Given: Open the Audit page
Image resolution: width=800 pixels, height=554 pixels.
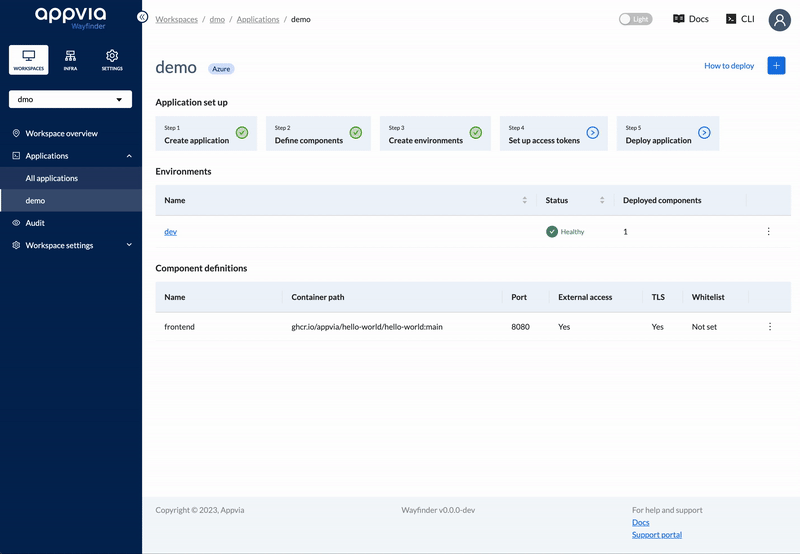Looking at the screenshot, I should pyautogui.click(x=35, y=223).
